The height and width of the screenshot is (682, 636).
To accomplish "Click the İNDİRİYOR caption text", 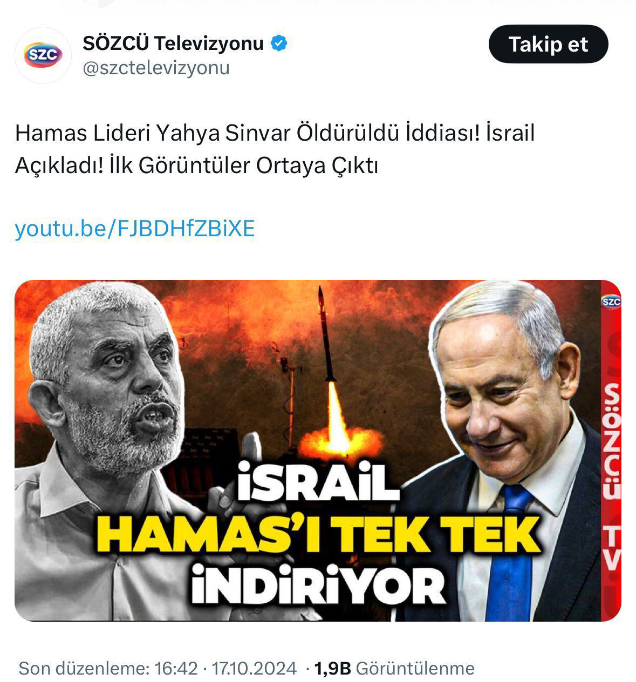I will click(318, 584).
